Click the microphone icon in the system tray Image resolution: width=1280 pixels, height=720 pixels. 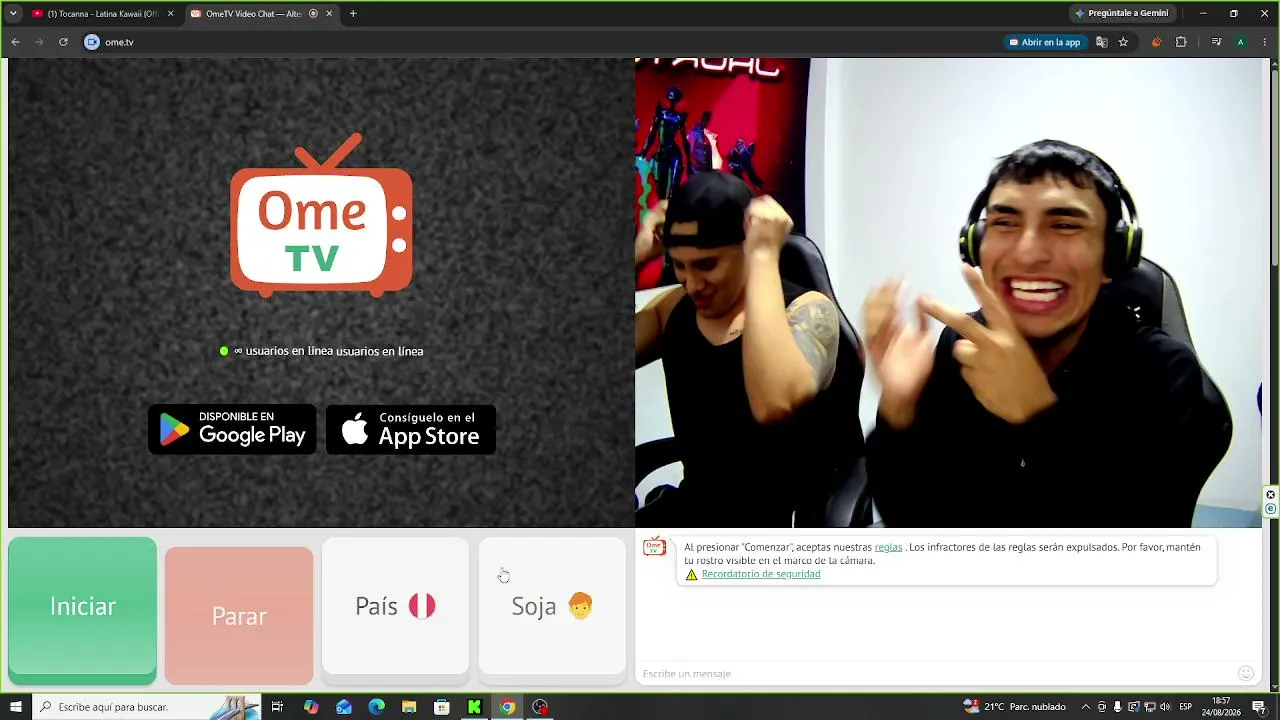click(1117, 707)
